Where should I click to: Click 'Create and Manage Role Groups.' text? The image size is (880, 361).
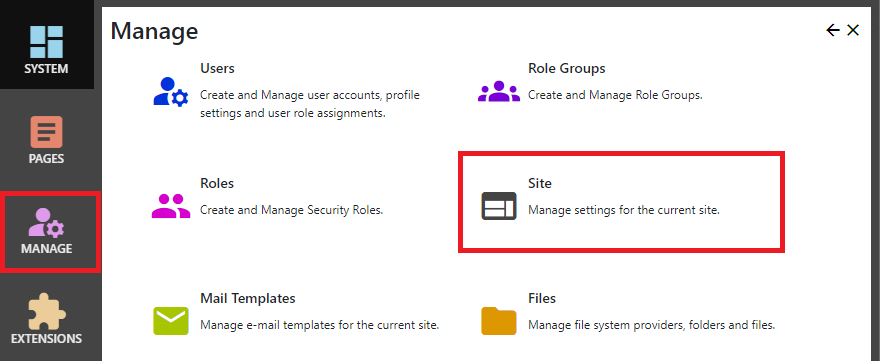[615, 95]
